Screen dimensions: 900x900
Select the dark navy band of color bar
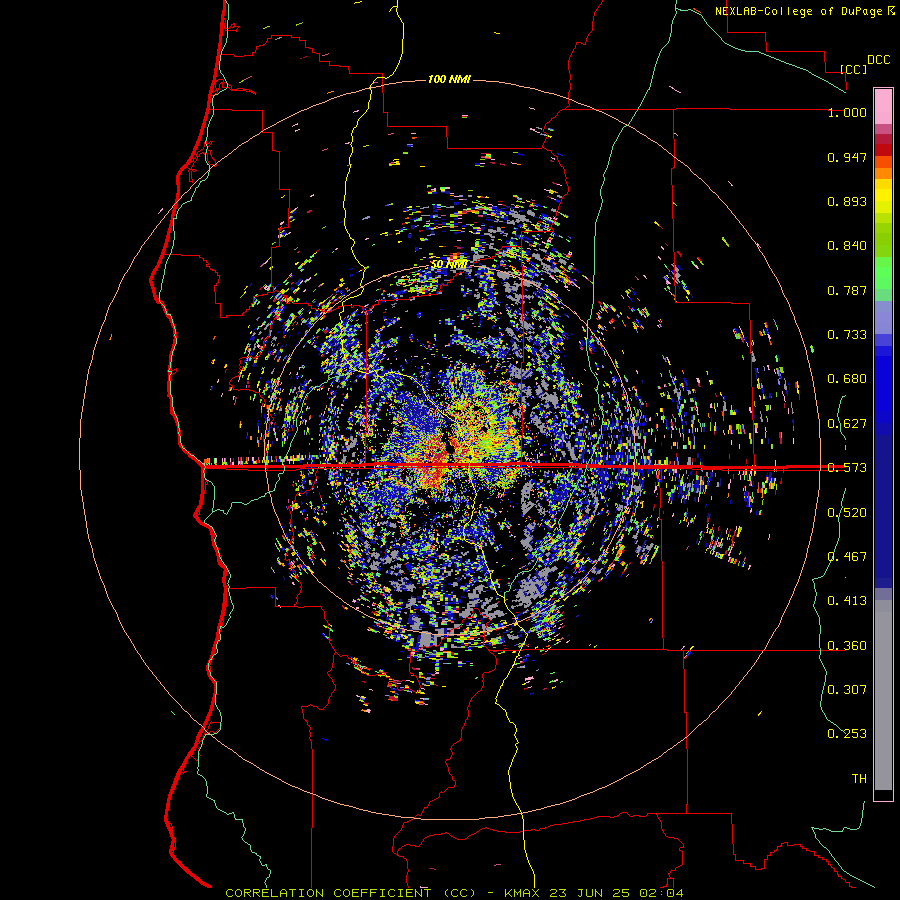883,511
